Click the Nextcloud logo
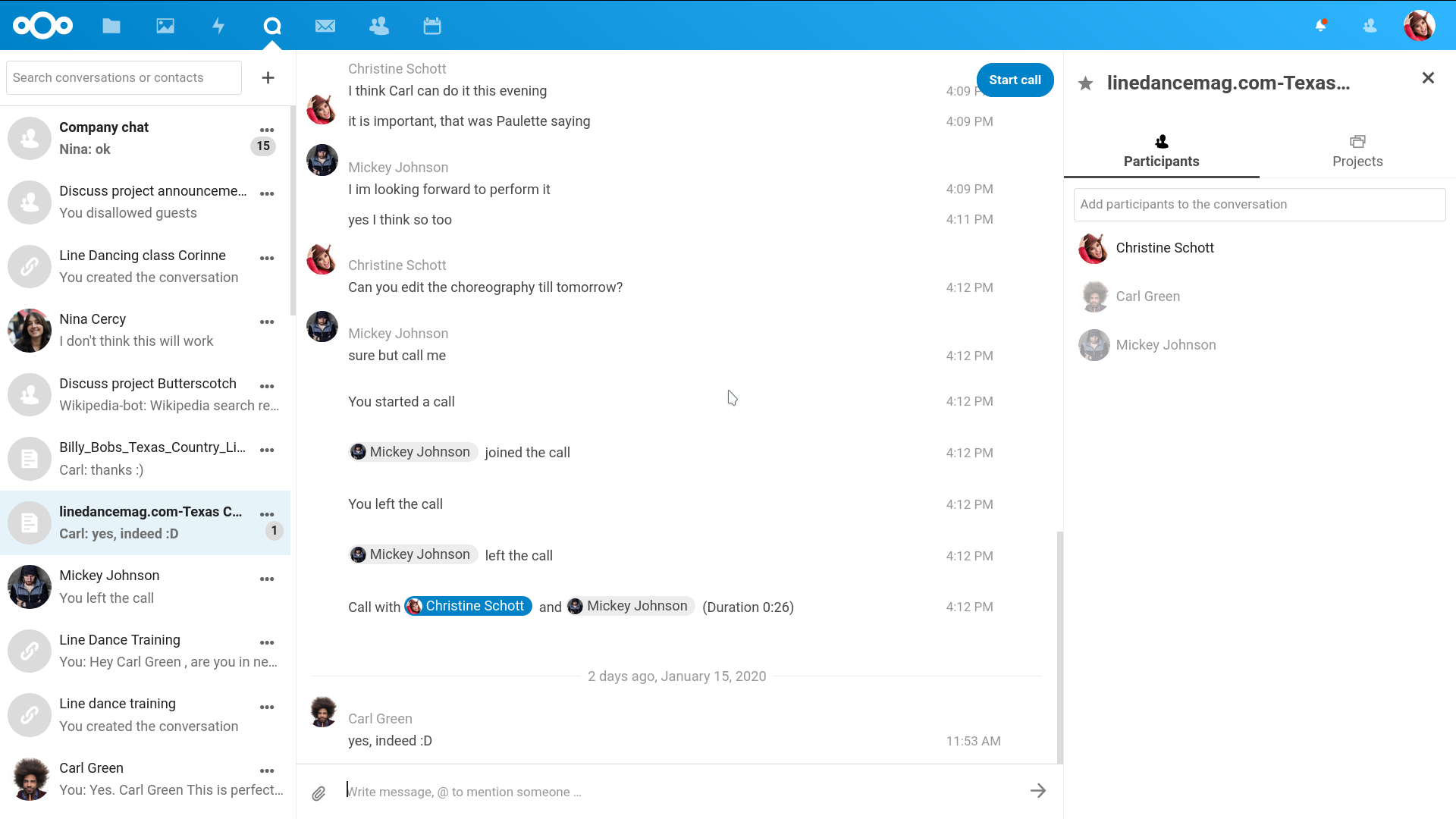The width and height of the screenshot is (1456, 819). 42,25
